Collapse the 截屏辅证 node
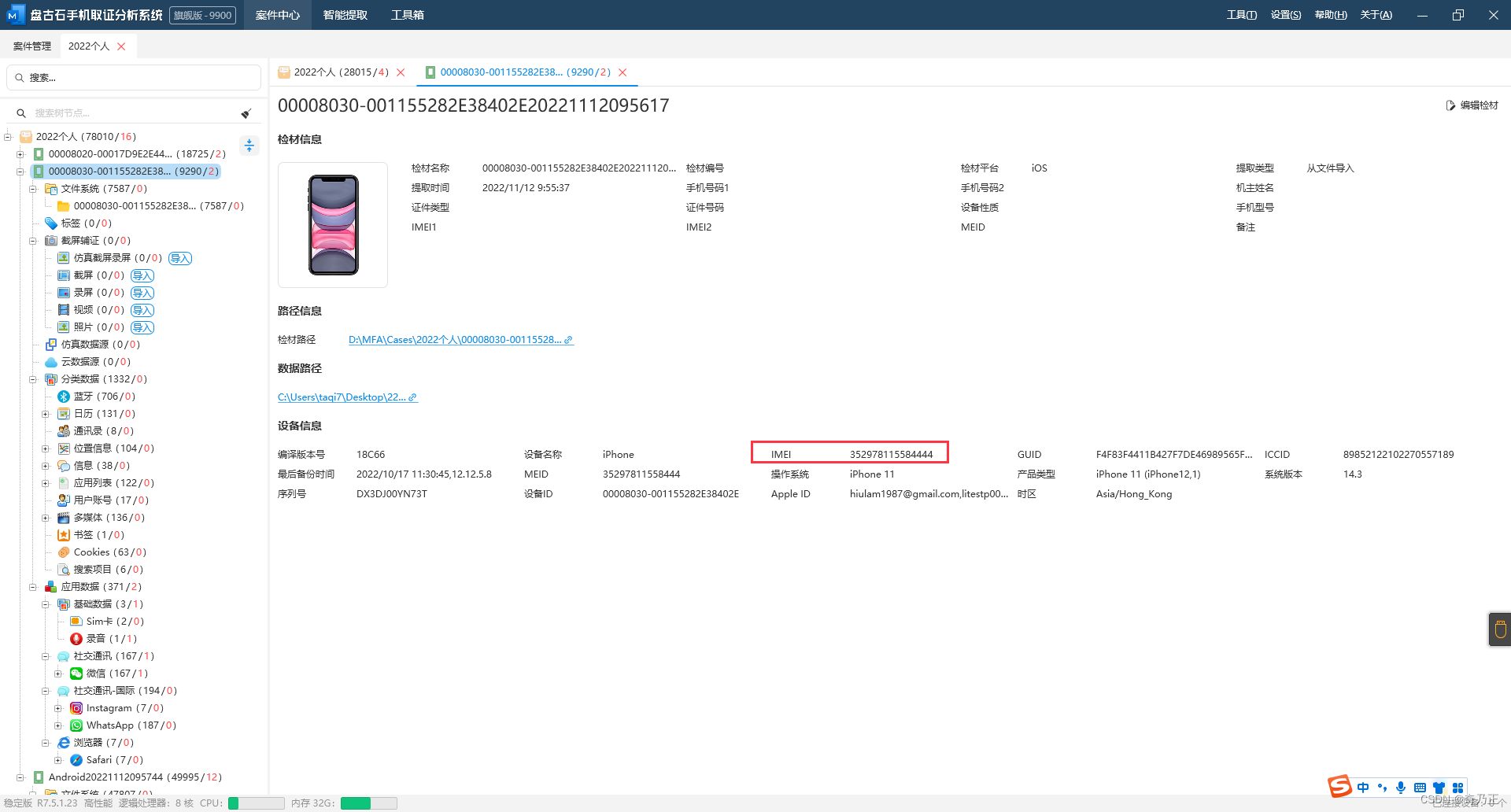 [x=33, y=241]
